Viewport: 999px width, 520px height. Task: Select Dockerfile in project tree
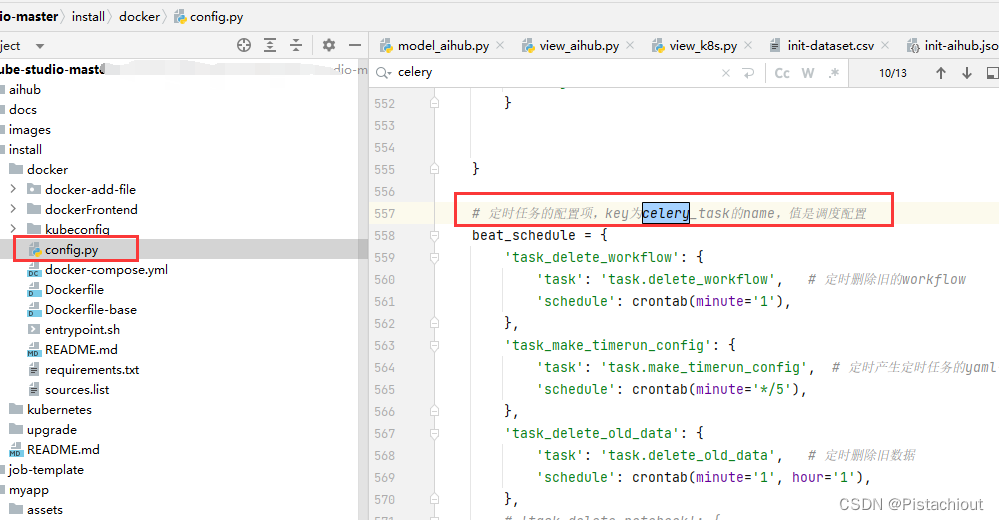74,289
